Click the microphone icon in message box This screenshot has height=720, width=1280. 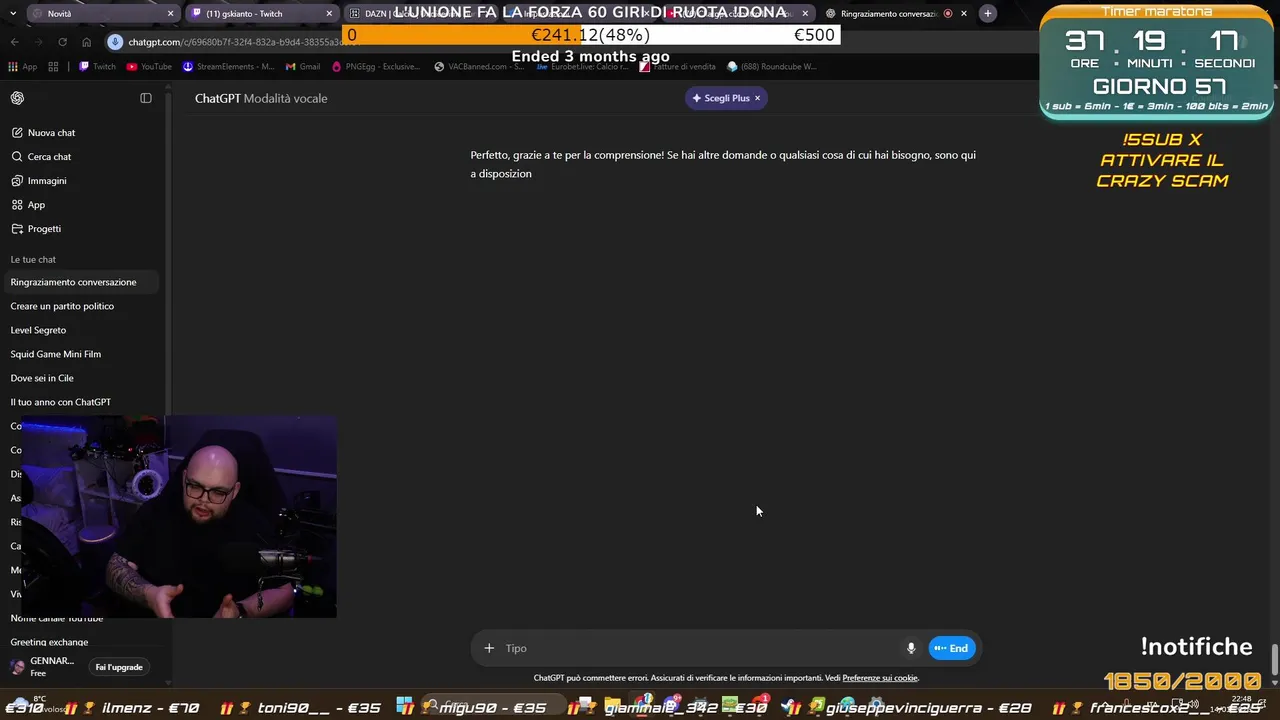coord(911,648)
